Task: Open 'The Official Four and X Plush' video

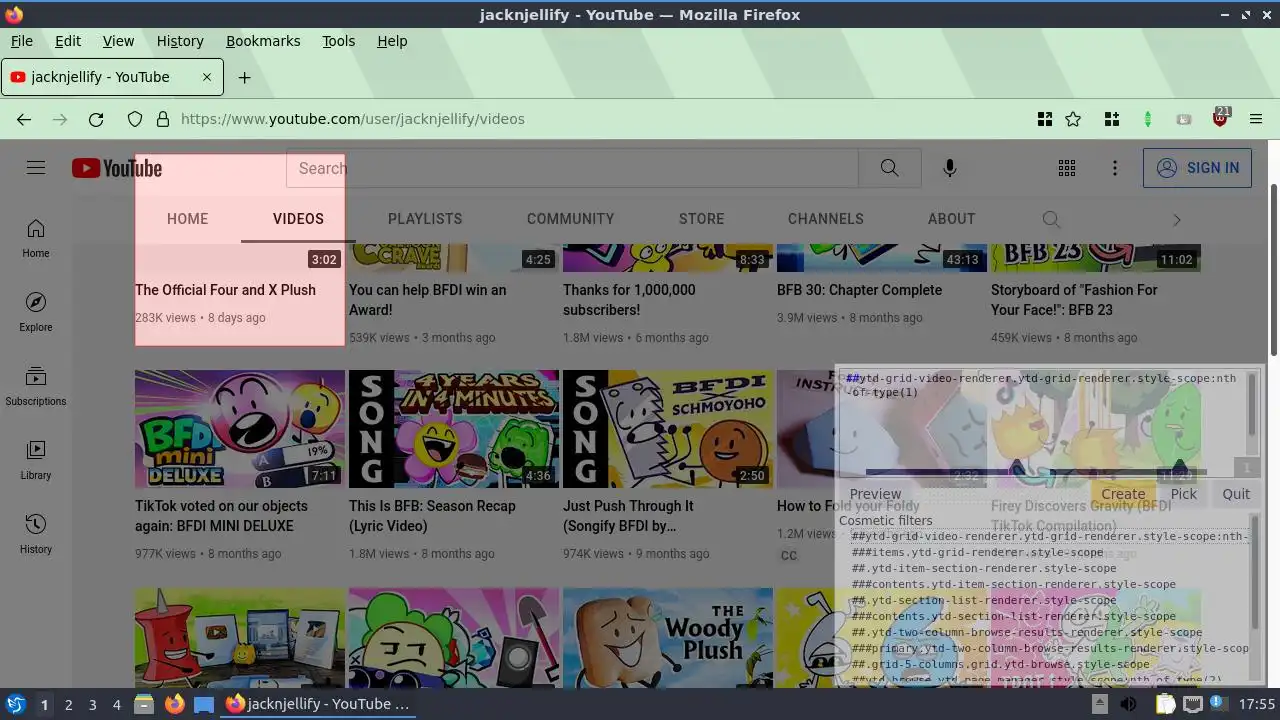Action: click(x=225, y=290)
